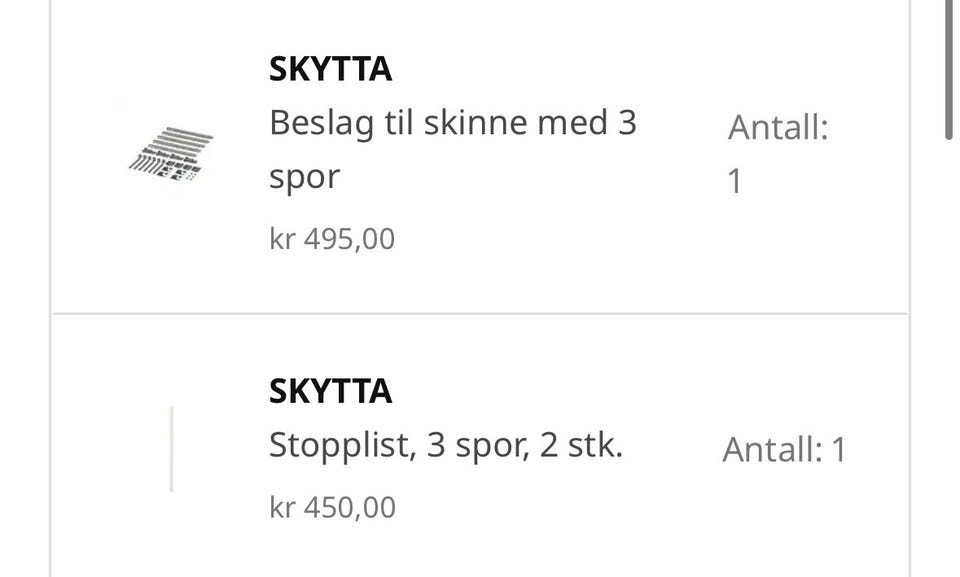Click quantity value 1 below Beslag's Antall label
960x577 pixels.
point(735,182)
